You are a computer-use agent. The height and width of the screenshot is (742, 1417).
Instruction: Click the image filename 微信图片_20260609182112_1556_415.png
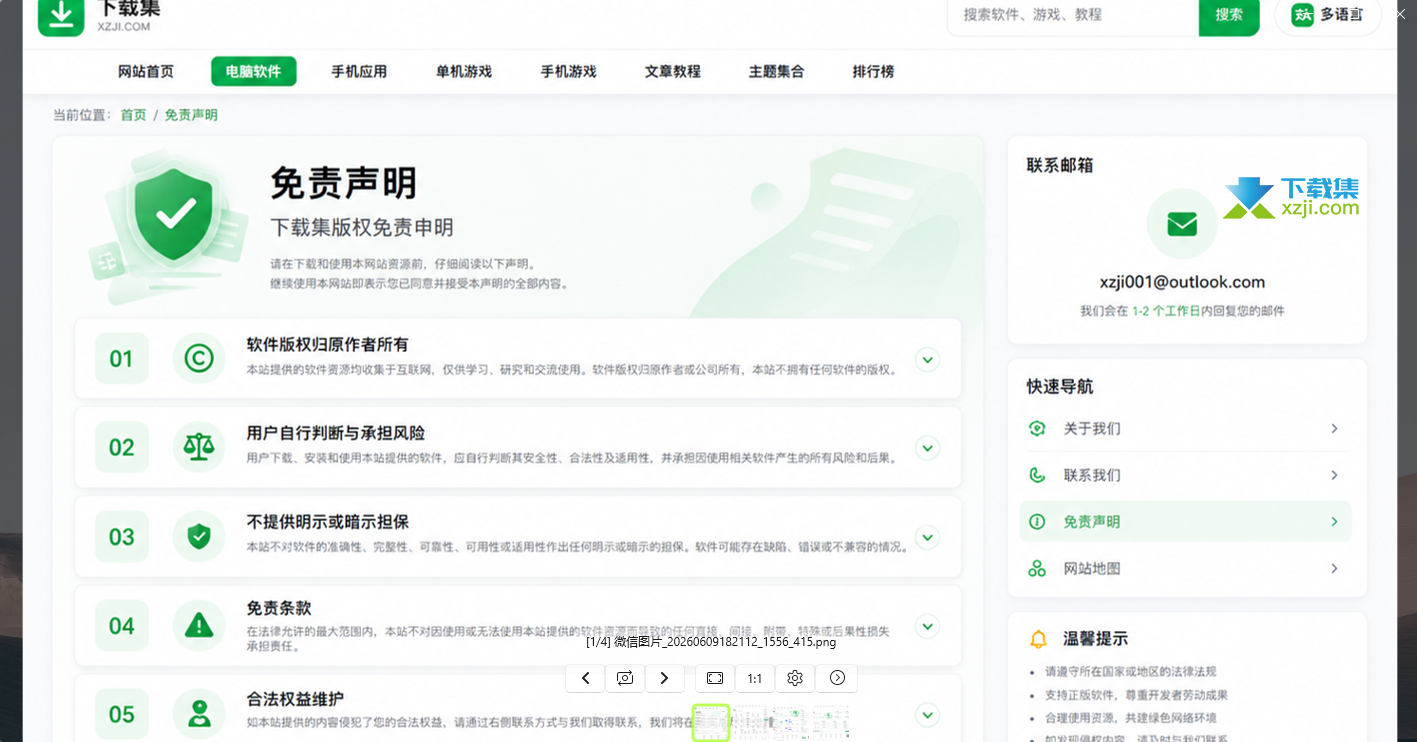coord(711,642)
